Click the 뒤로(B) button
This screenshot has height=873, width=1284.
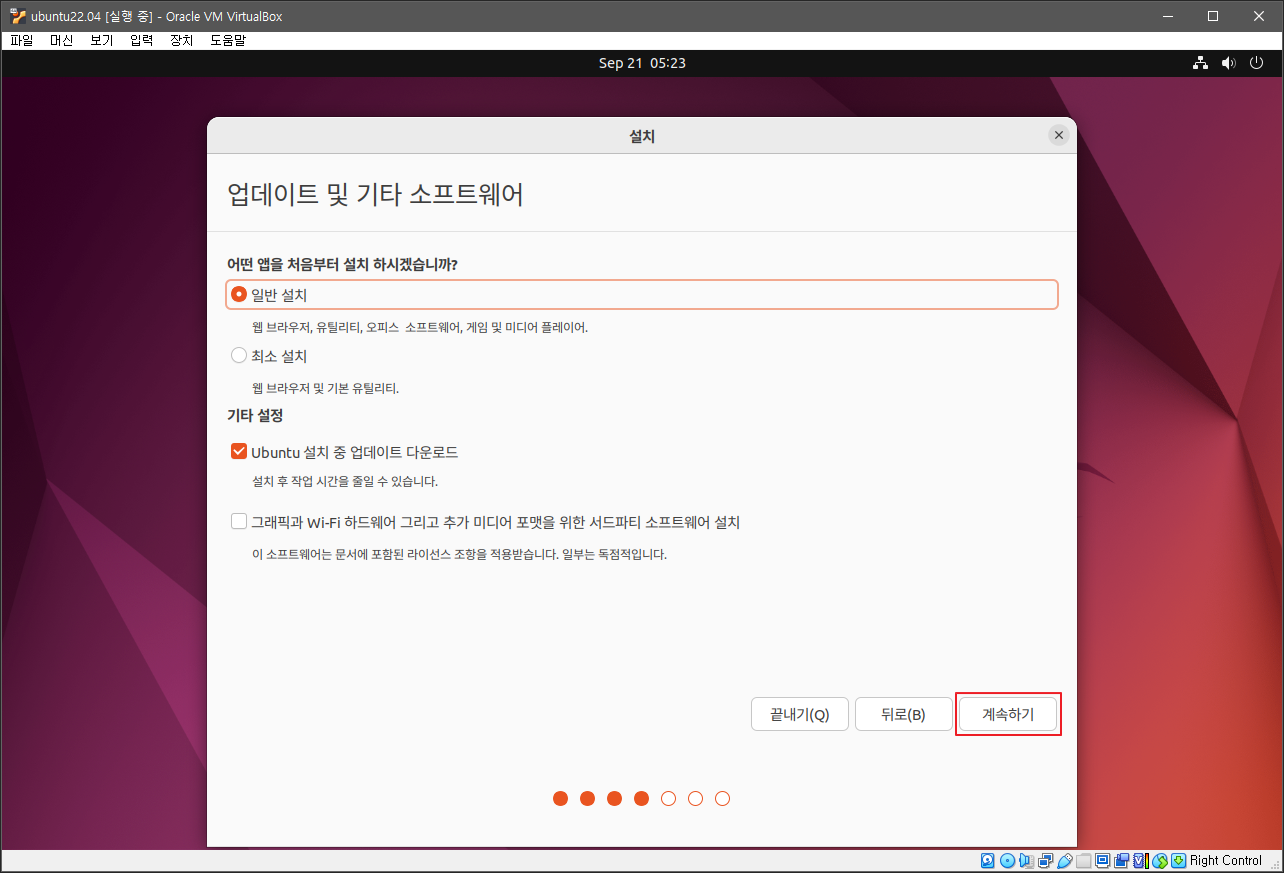pos(904,714)
